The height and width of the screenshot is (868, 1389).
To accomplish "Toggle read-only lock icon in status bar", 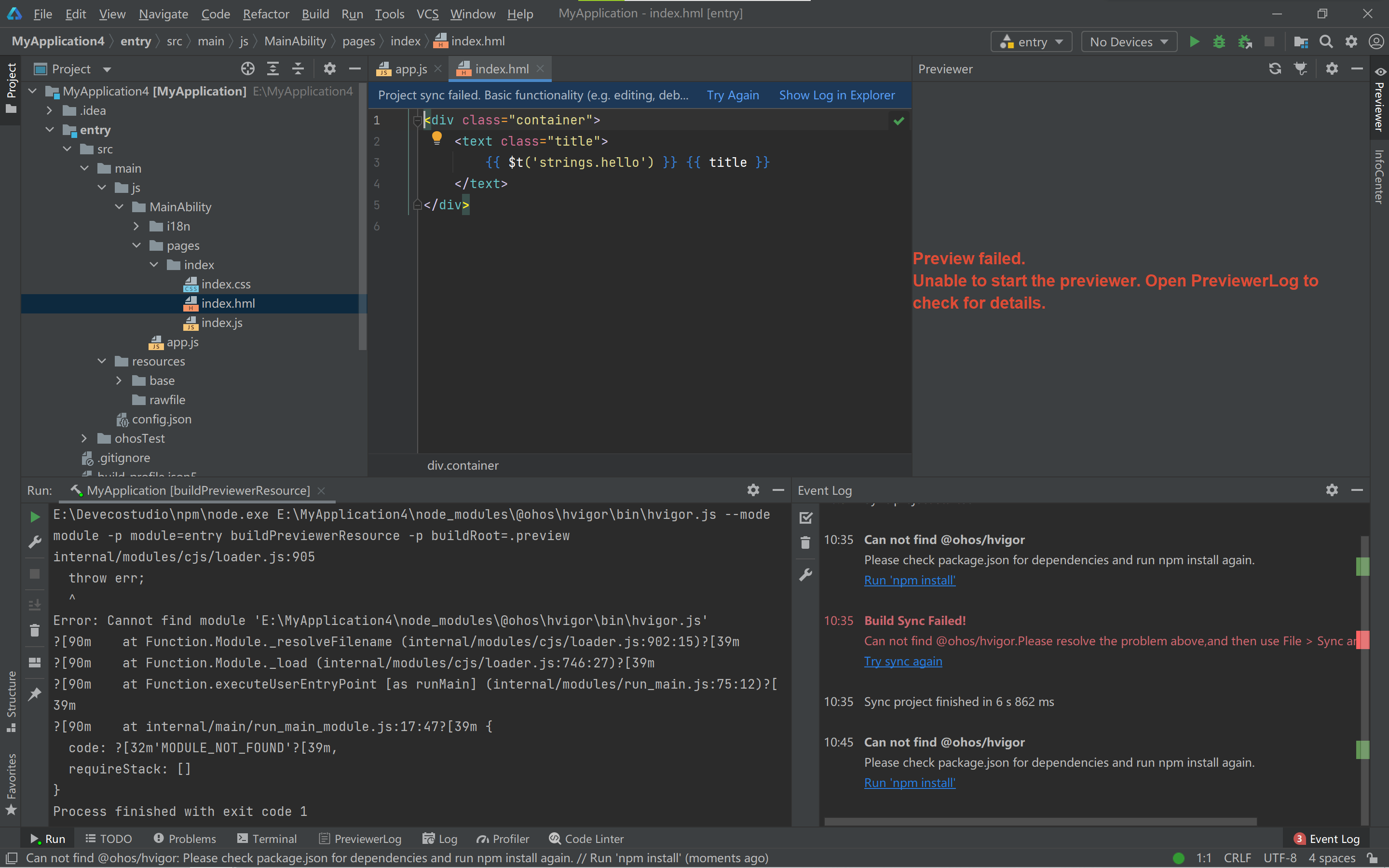I will (1372, 858).
